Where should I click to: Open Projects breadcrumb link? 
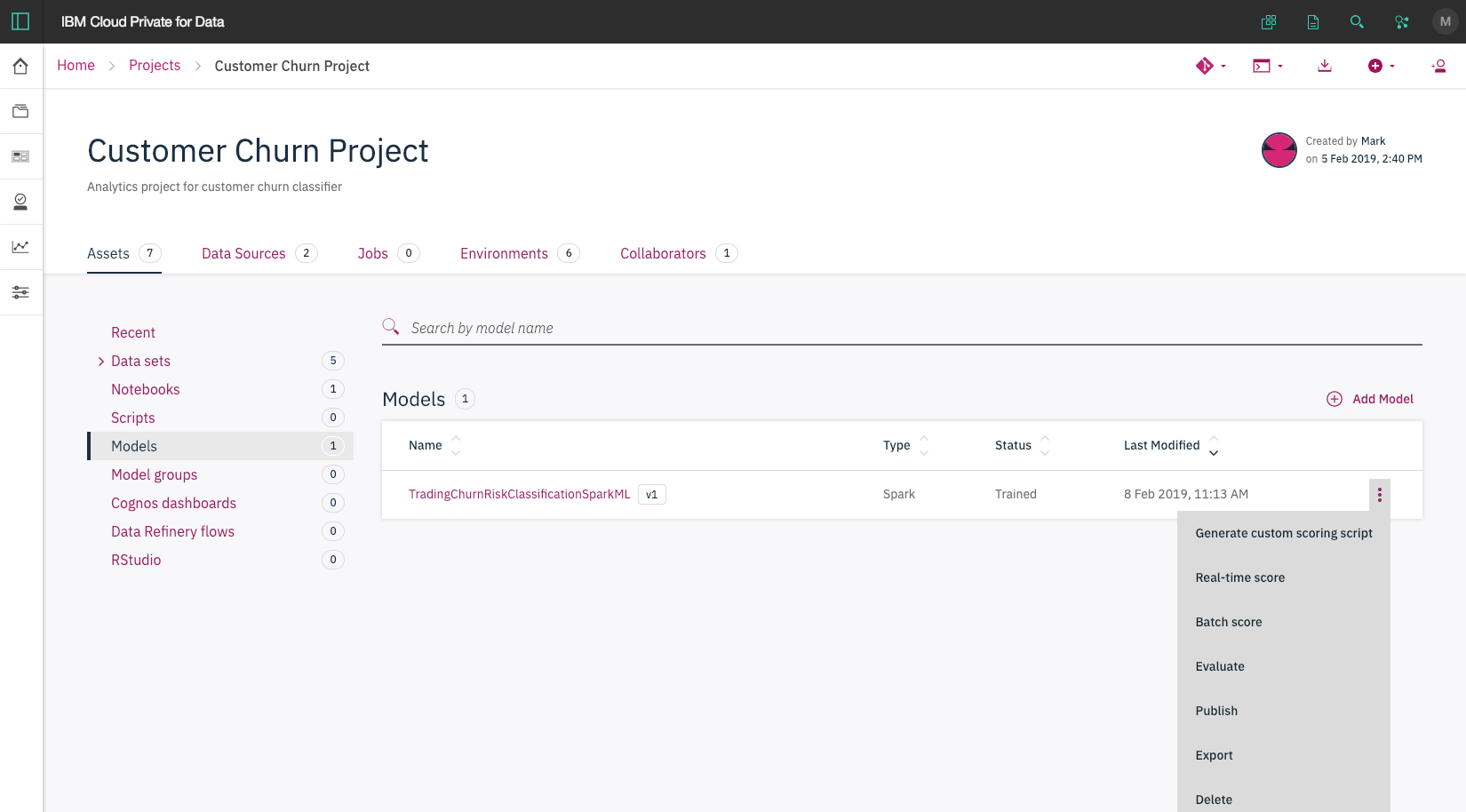tap(155, 66)
